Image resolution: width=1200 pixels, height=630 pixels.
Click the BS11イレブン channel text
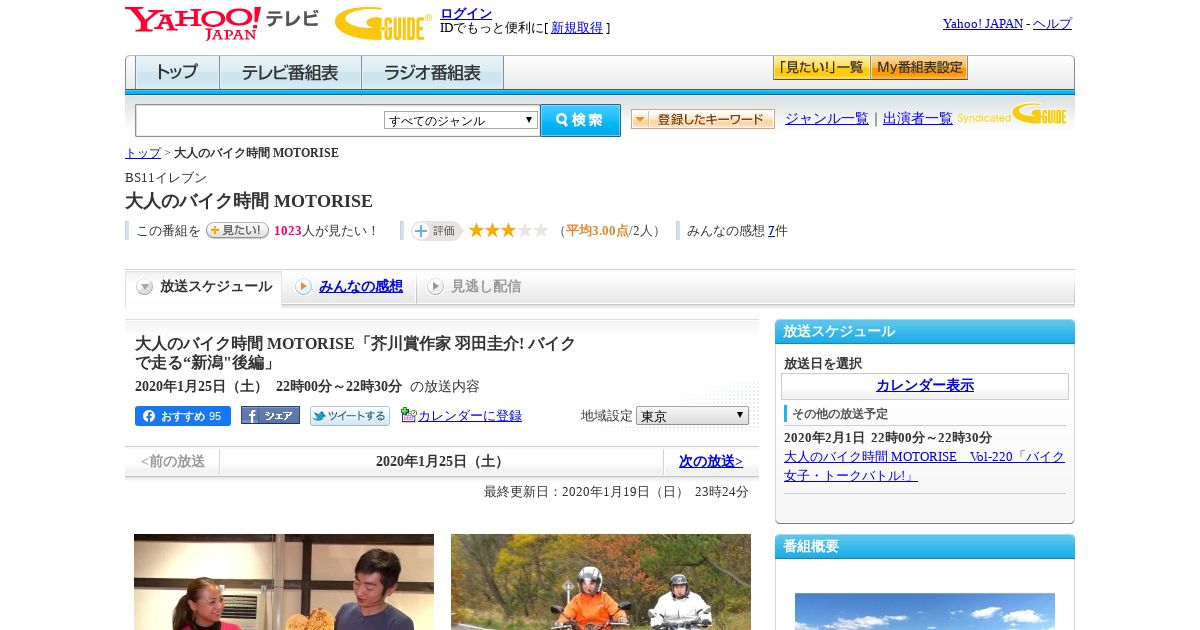point(166,178)
